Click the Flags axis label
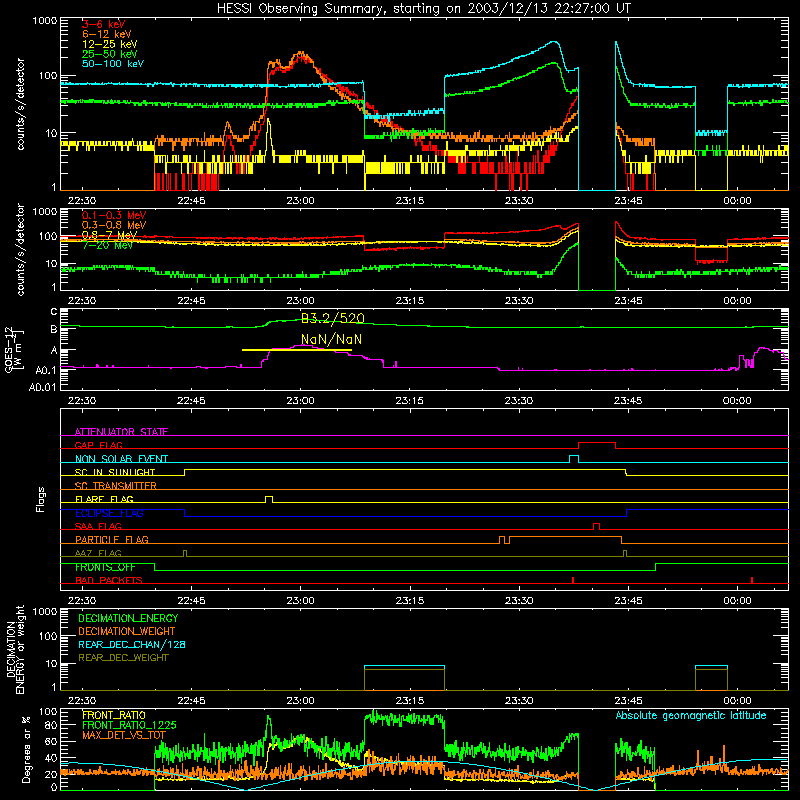The image size is (800, 800). 41,499
